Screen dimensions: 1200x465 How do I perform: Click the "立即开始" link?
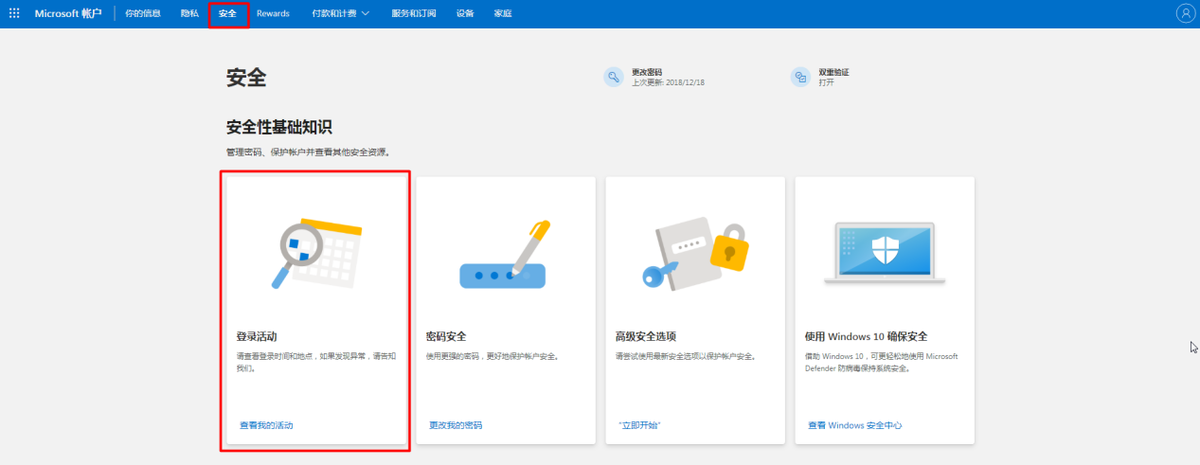point(640,425)
